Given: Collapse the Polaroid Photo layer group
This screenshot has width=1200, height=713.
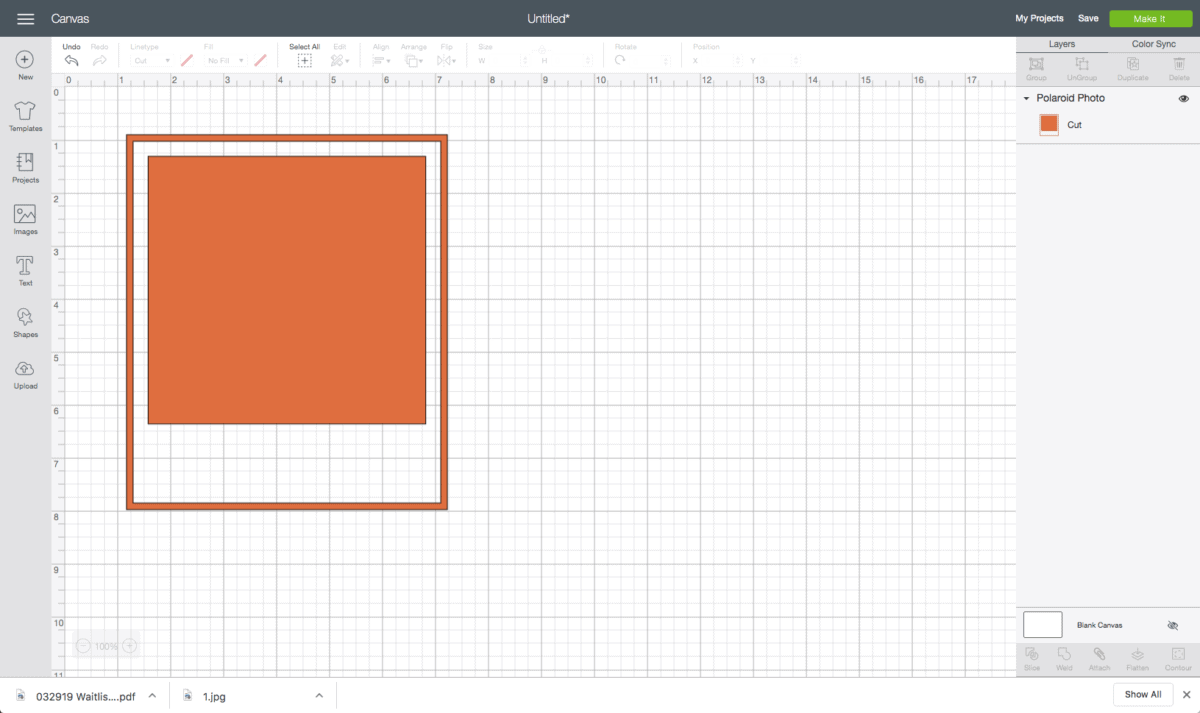Looking at the screenshot, I should click(1026, 99).
